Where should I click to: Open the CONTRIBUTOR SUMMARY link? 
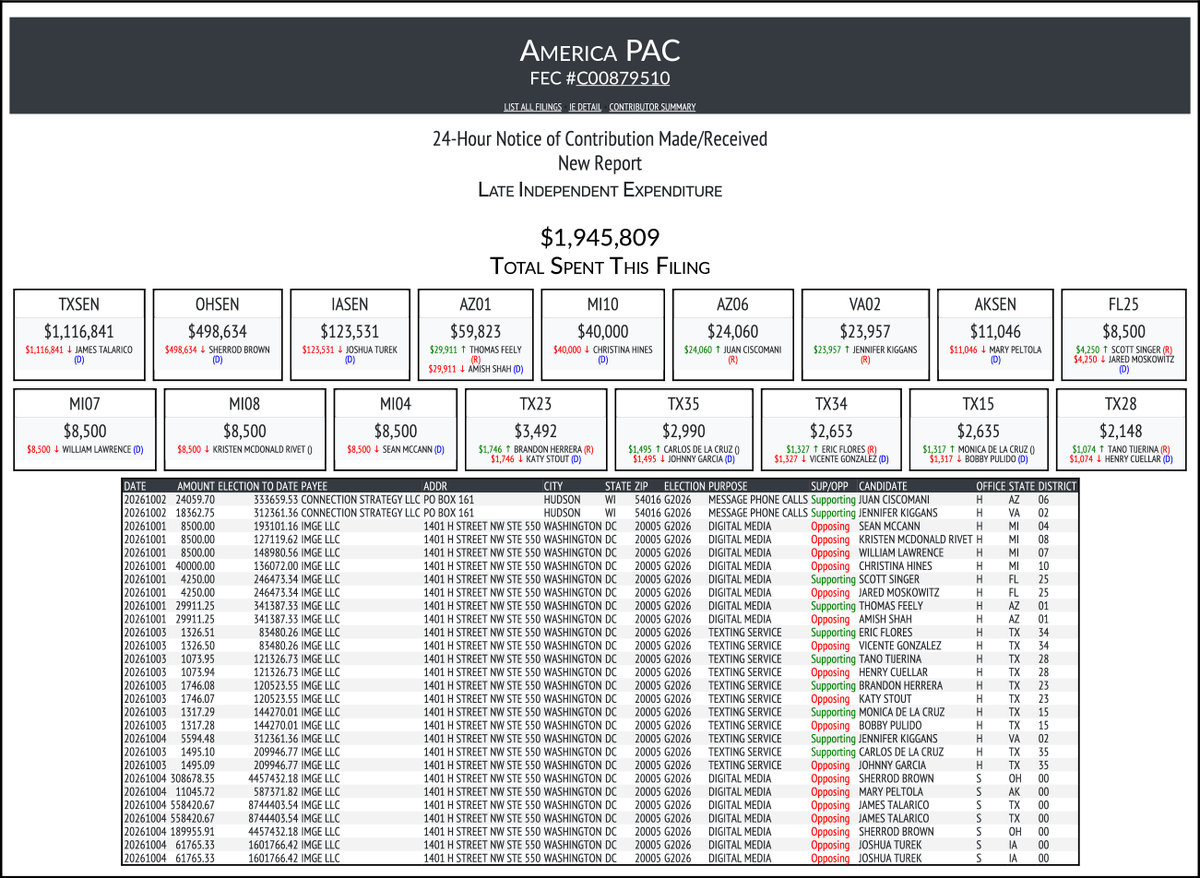[x=652, y=107]
